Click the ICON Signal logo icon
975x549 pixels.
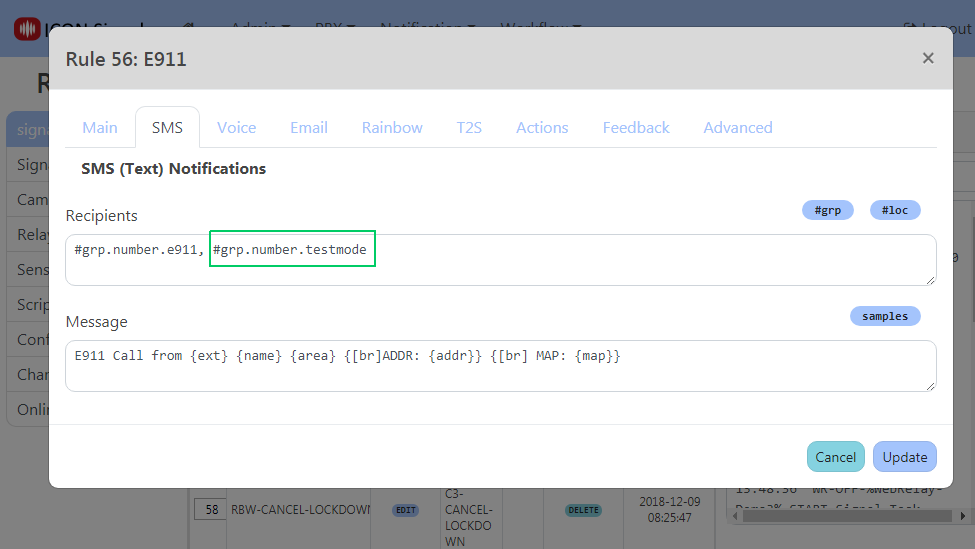tap(27, 28)
